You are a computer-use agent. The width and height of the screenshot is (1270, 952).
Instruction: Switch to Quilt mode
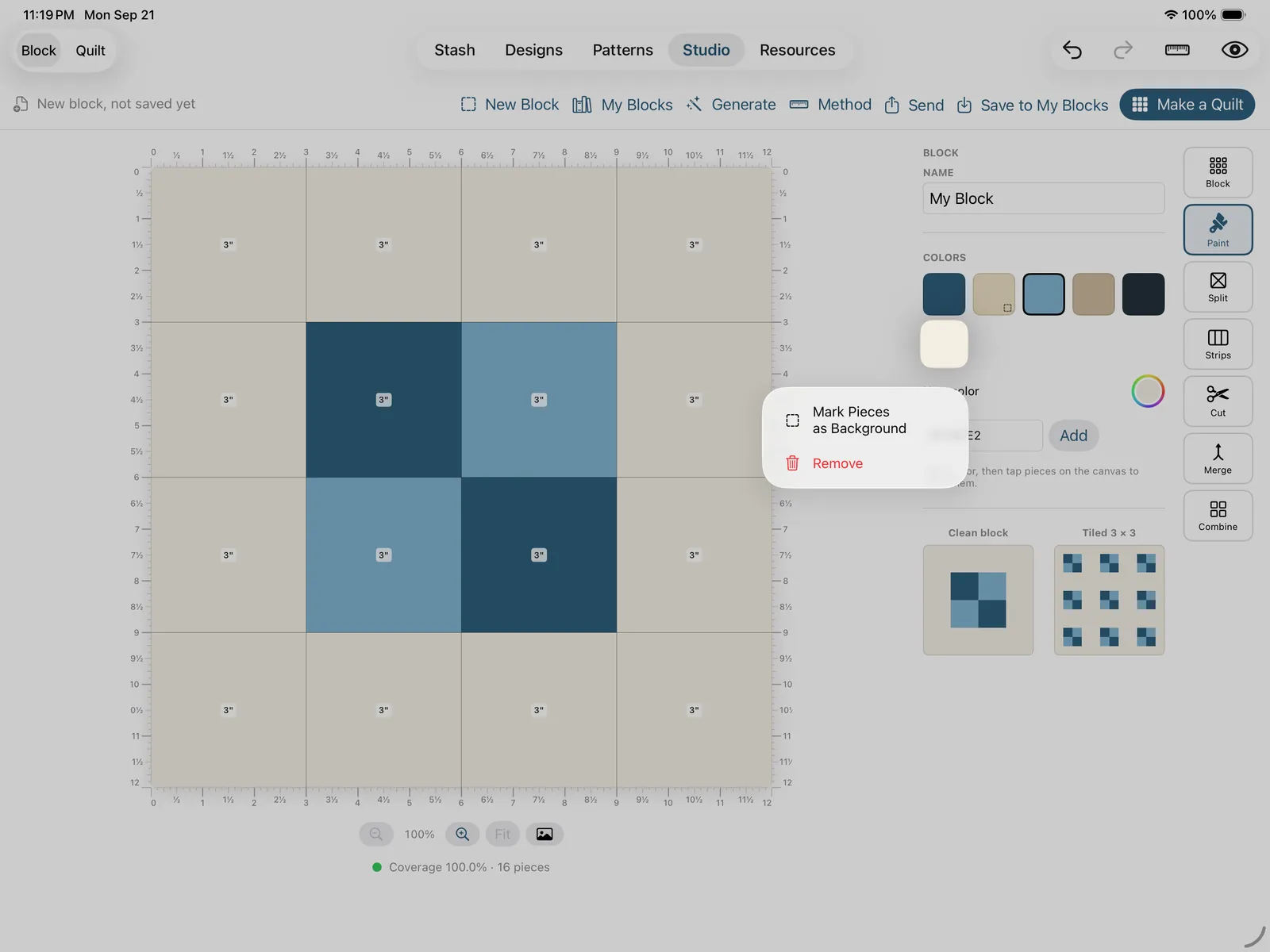coord(90,51)
